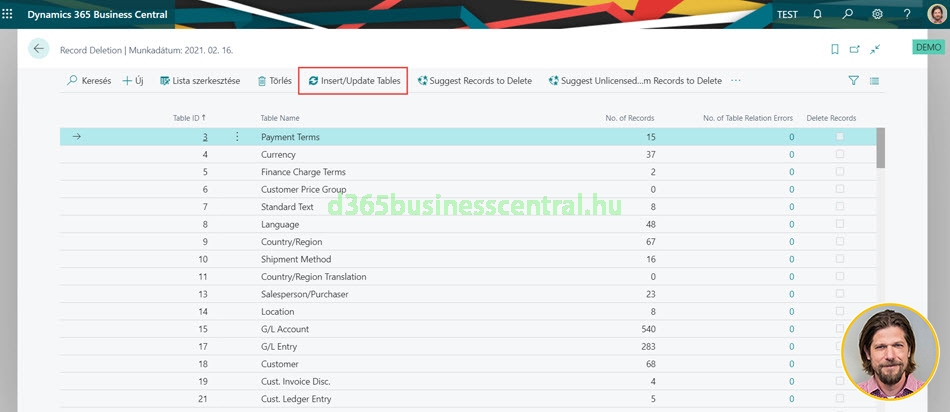Open the app launcher waffle icon

(9, 14)
